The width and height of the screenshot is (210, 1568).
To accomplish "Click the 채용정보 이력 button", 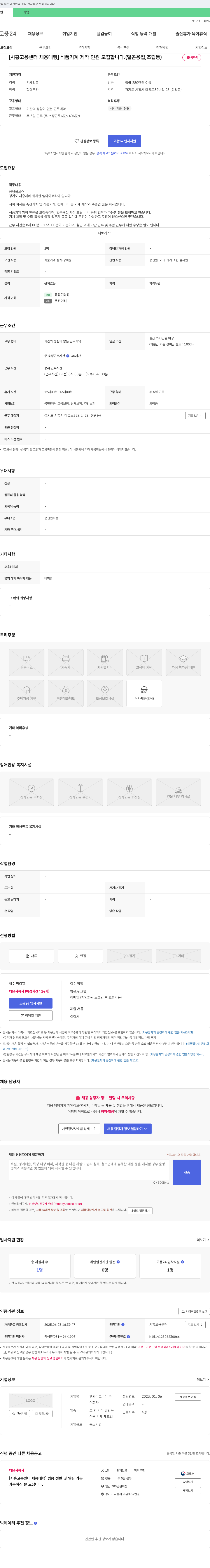I will point(188,1397).
